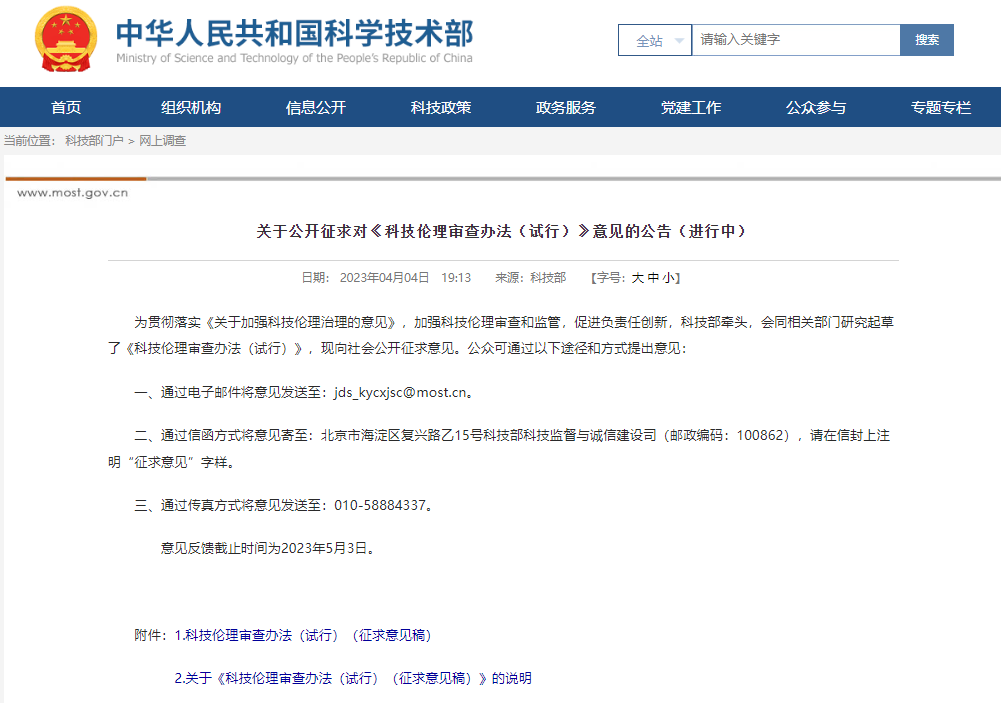Navigate to 政务服务 section
Viewport: 1001px width, 703px height.
tap(566, 108)
